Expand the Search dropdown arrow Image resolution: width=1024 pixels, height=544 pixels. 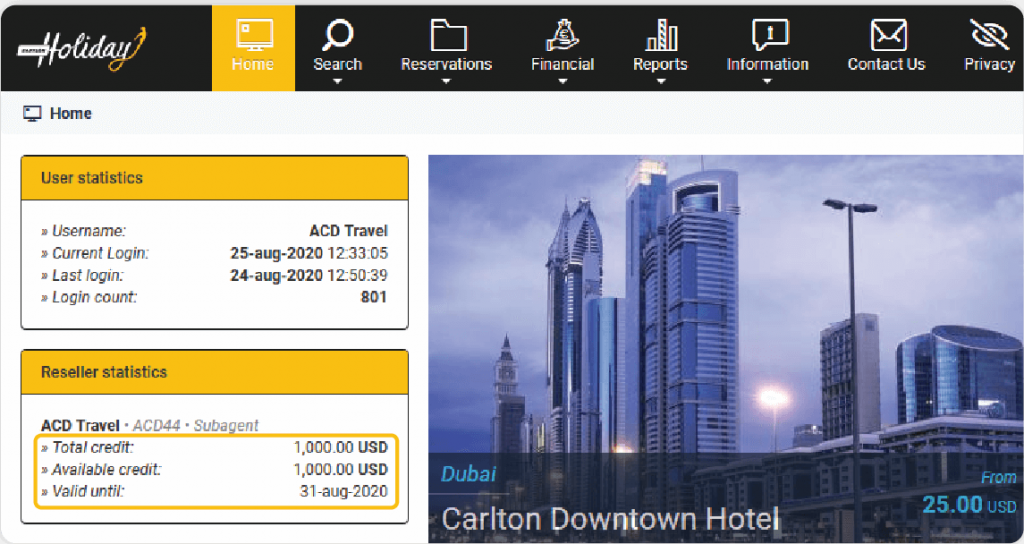[x=337, y=82]
